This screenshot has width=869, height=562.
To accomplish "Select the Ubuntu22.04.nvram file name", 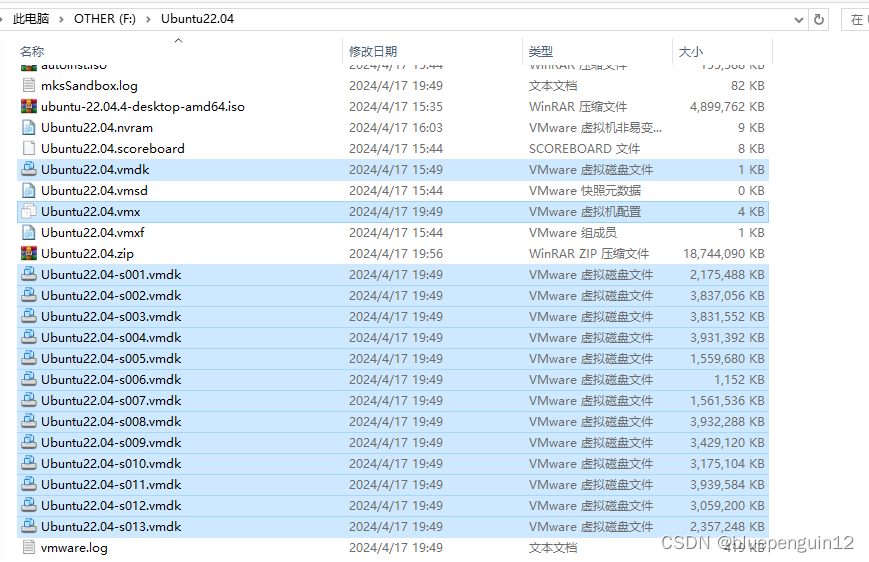I will coord(97,128).
